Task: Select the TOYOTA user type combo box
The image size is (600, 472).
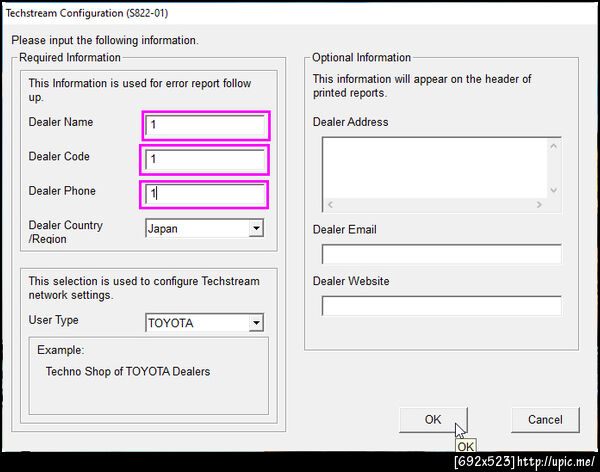Action: point(204,323)
